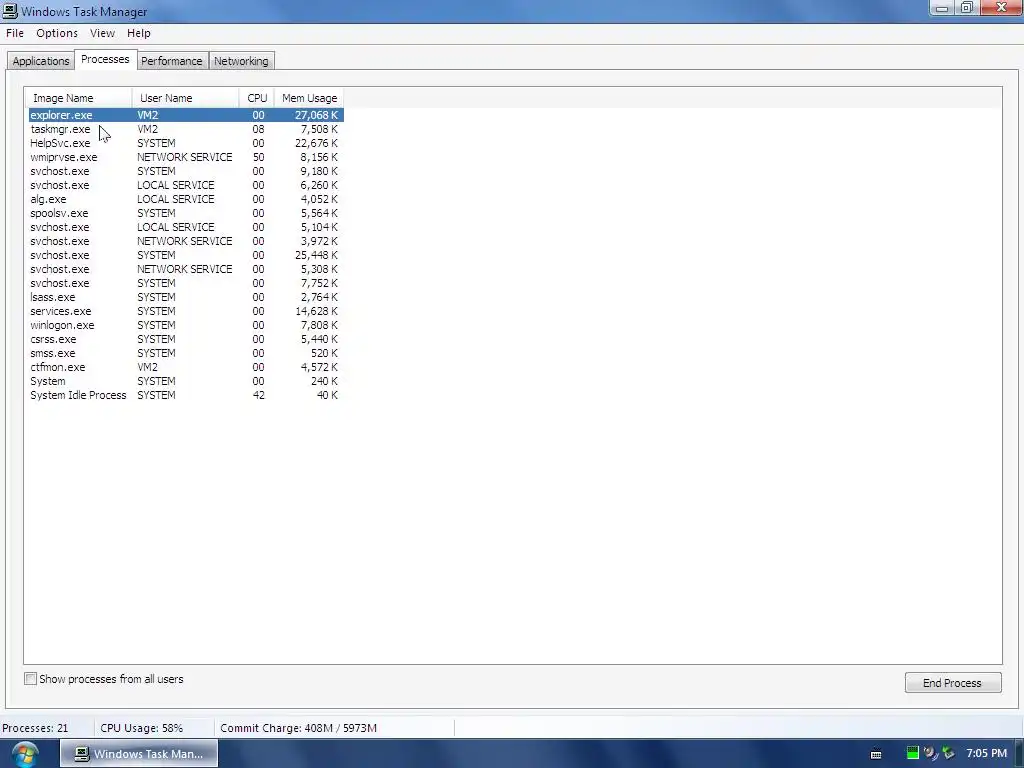This screenshot has height=768, width=1024.
Task: Click the keyboard language bar tray icon
Action: coord(876,754)
